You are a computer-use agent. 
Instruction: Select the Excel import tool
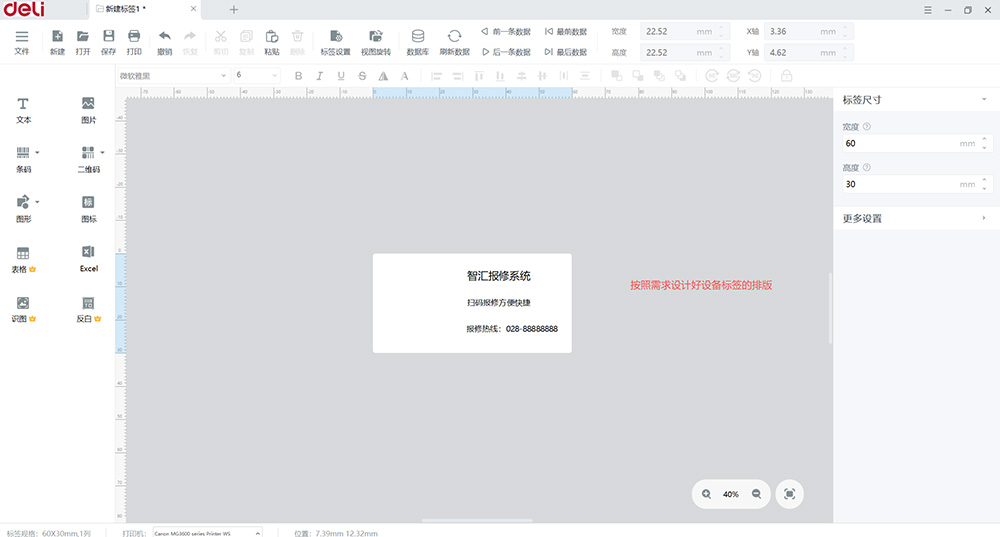89,259
